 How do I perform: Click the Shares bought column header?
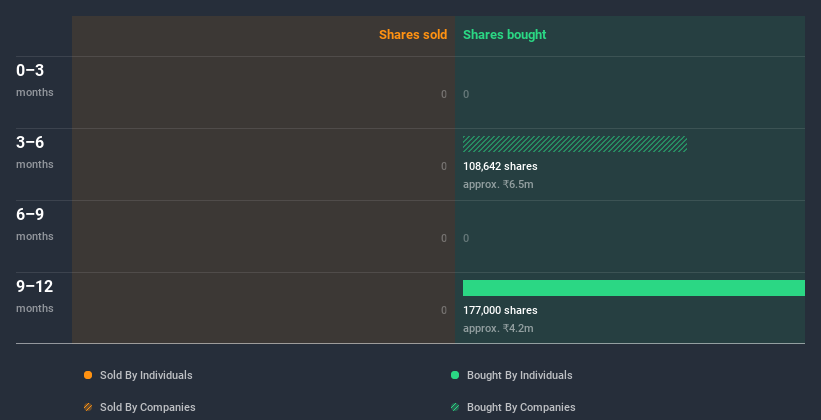coord(504,35)
